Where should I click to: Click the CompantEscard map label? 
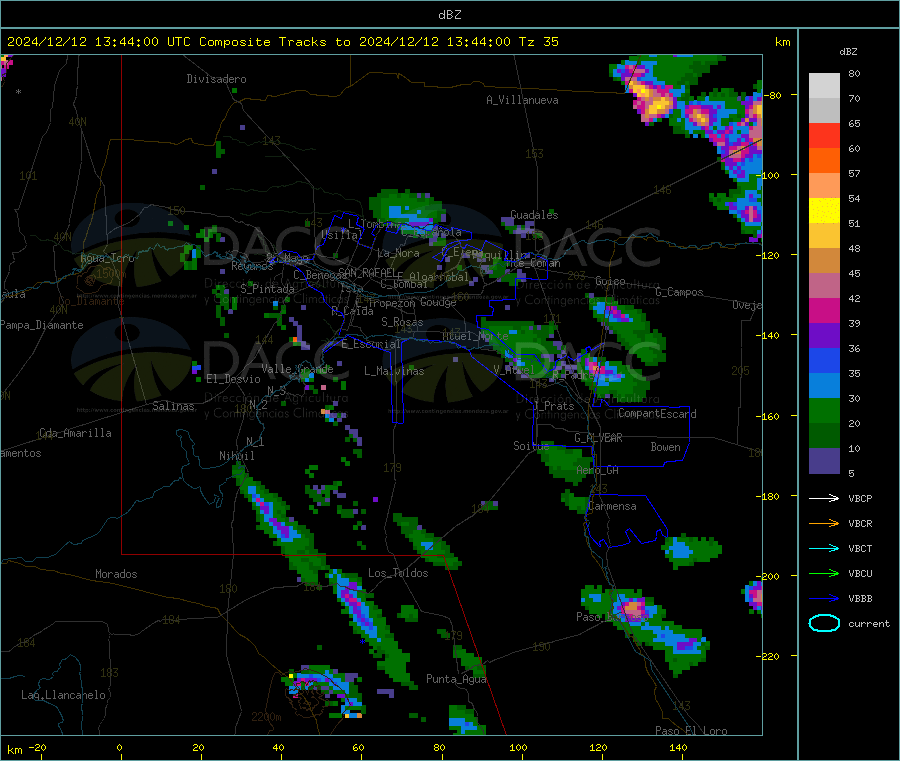657,413
